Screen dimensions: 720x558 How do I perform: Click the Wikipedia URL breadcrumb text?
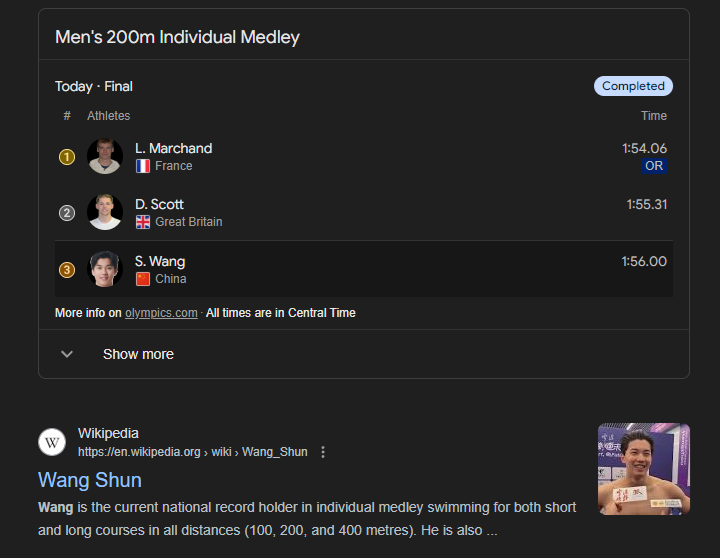tap(192, 452)
